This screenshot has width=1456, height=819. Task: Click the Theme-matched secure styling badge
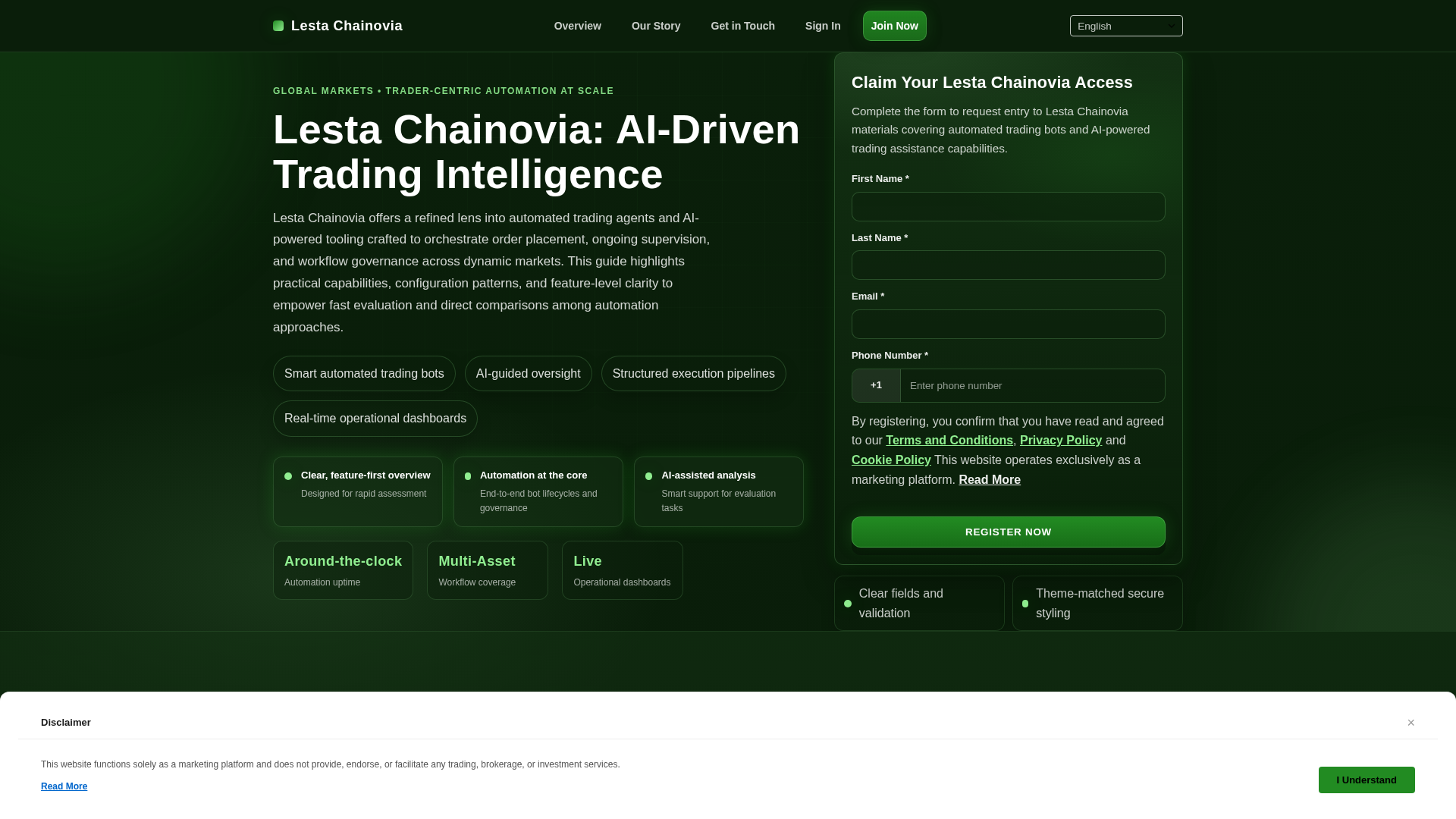pyautogui.click(x=1097, y=604)
